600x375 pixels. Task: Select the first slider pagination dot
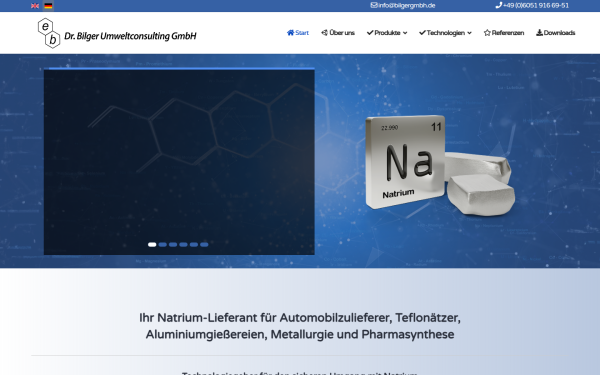[152, 245]
